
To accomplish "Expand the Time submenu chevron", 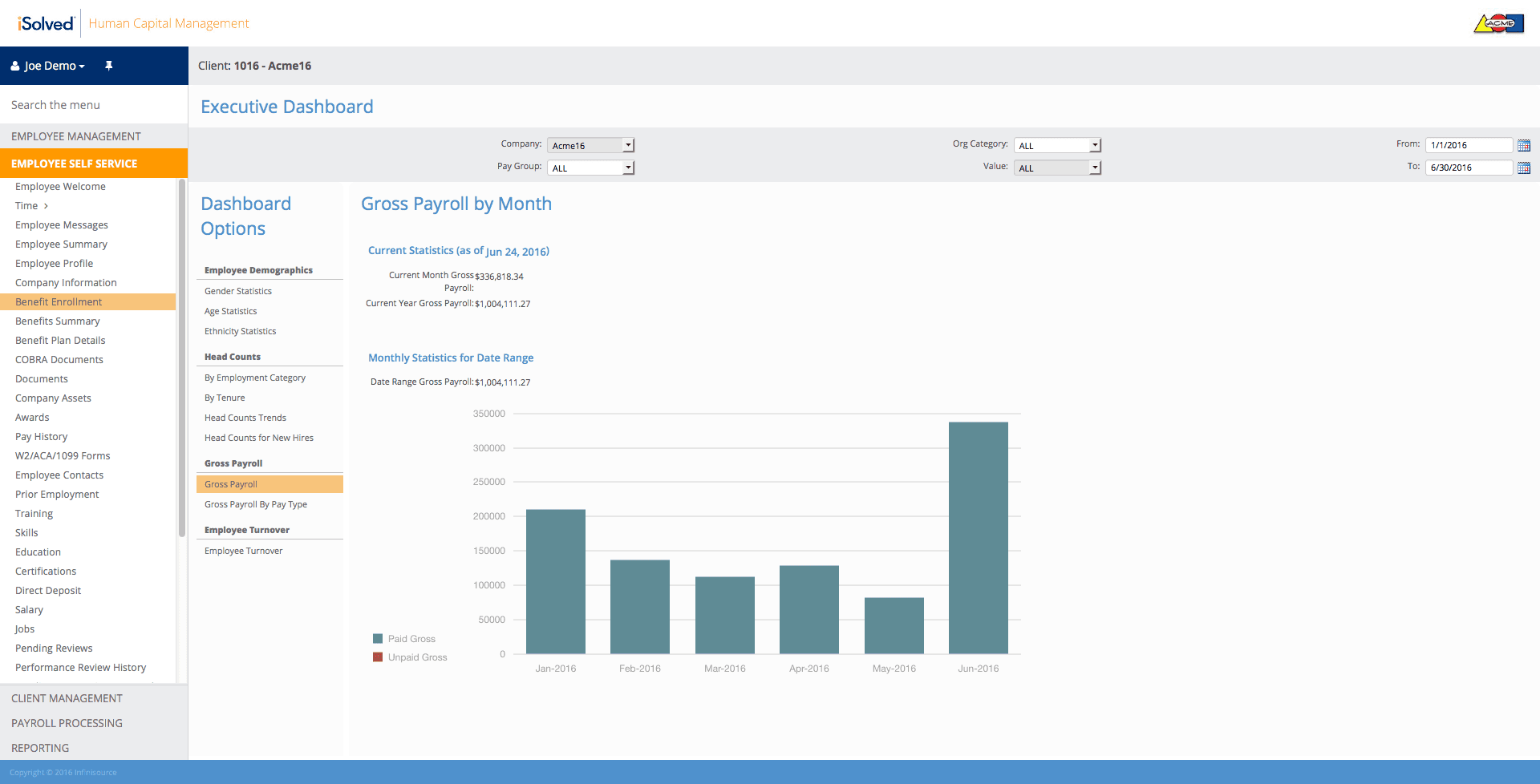I will click(46, 206).
